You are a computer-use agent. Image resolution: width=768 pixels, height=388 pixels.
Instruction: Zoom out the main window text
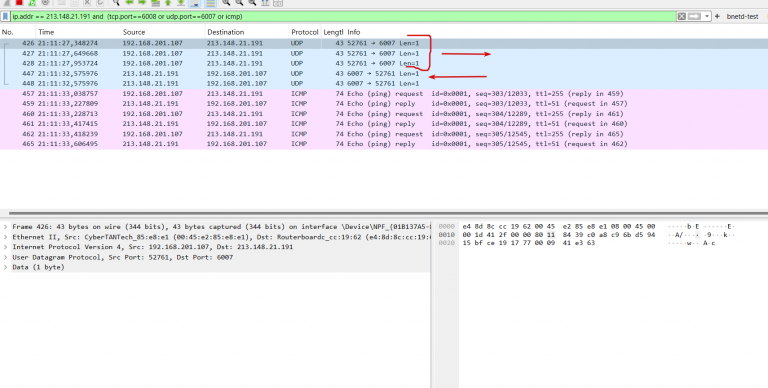point(239,2)
